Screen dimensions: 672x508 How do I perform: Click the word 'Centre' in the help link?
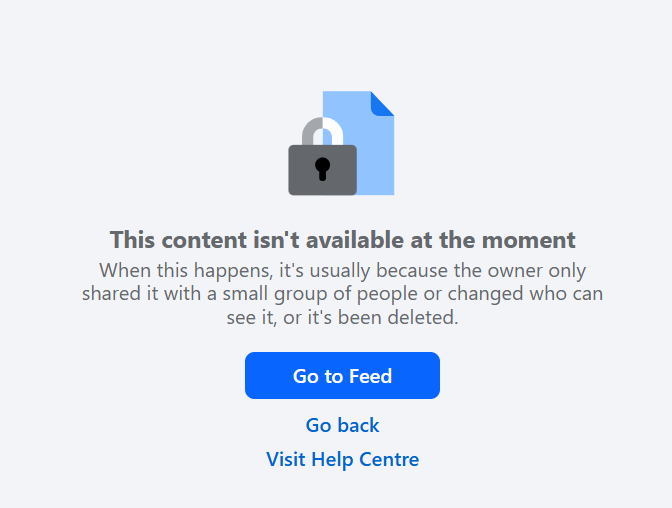tap(389, 459)
